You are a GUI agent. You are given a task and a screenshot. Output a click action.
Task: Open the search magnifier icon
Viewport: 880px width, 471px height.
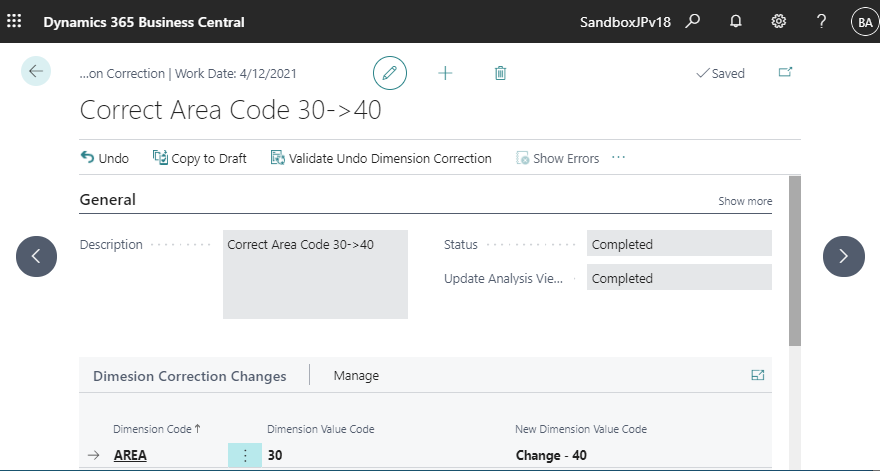point(693,22)
